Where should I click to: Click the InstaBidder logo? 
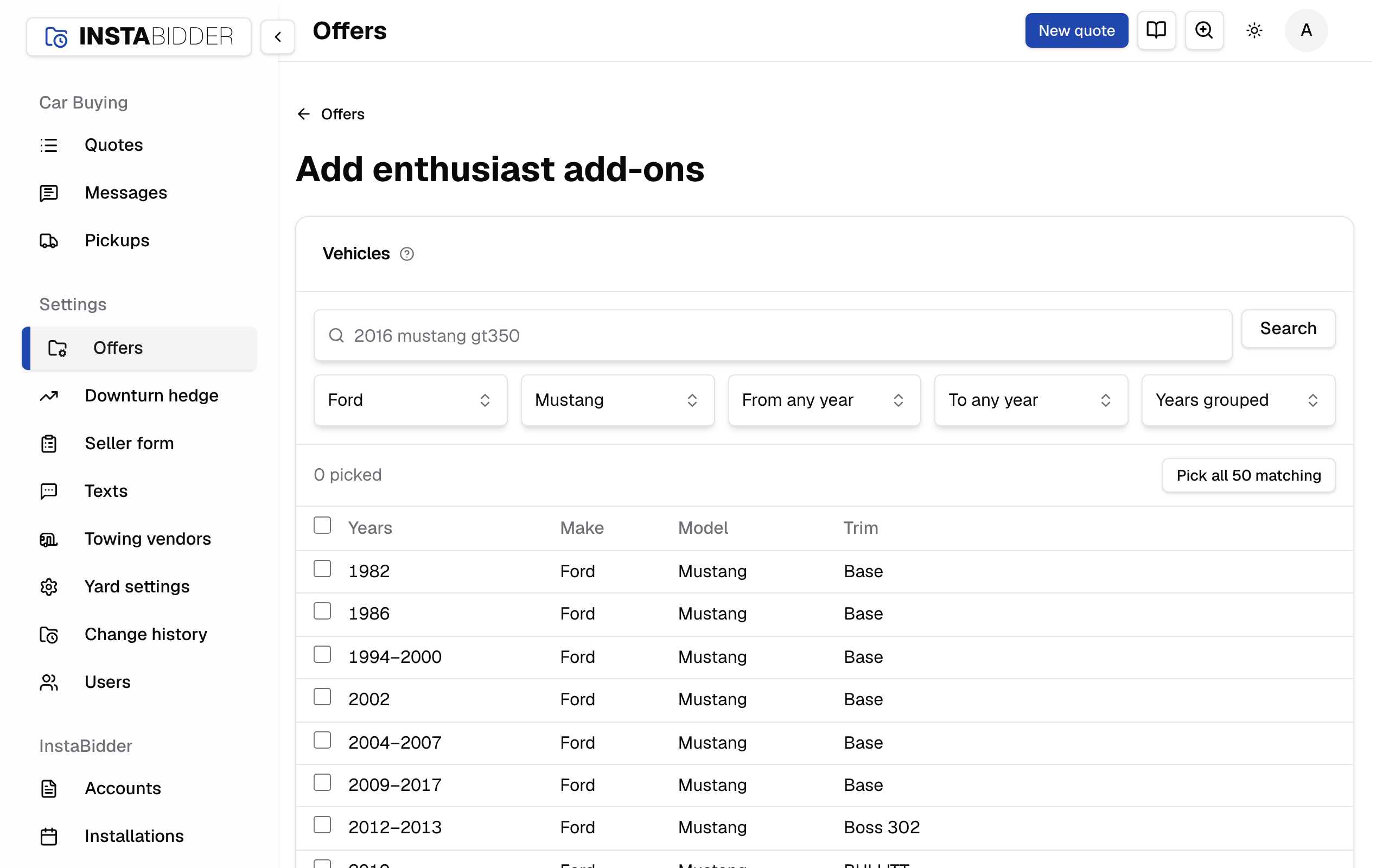pos(139,37)
